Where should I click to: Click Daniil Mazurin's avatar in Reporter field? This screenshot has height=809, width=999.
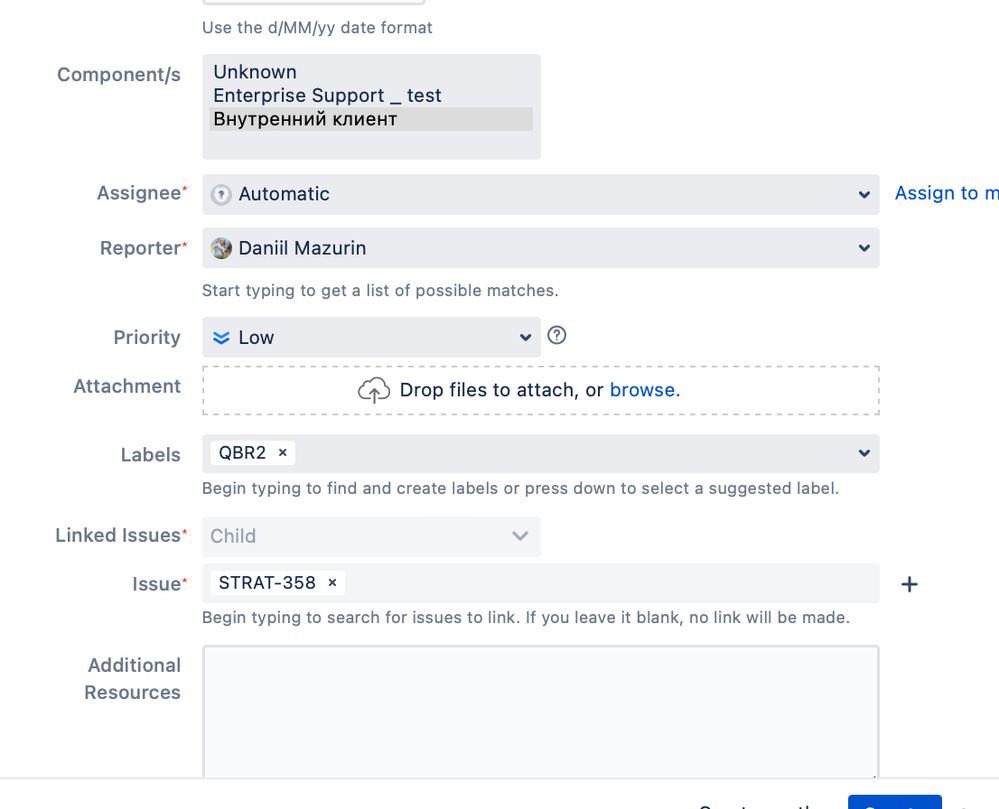(221, 248)
